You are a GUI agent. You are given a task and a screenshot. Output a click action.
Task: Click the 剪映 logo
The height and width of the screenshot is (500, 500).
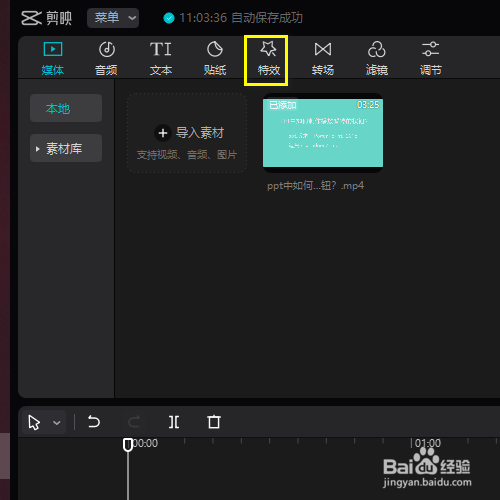coord(46,18)
